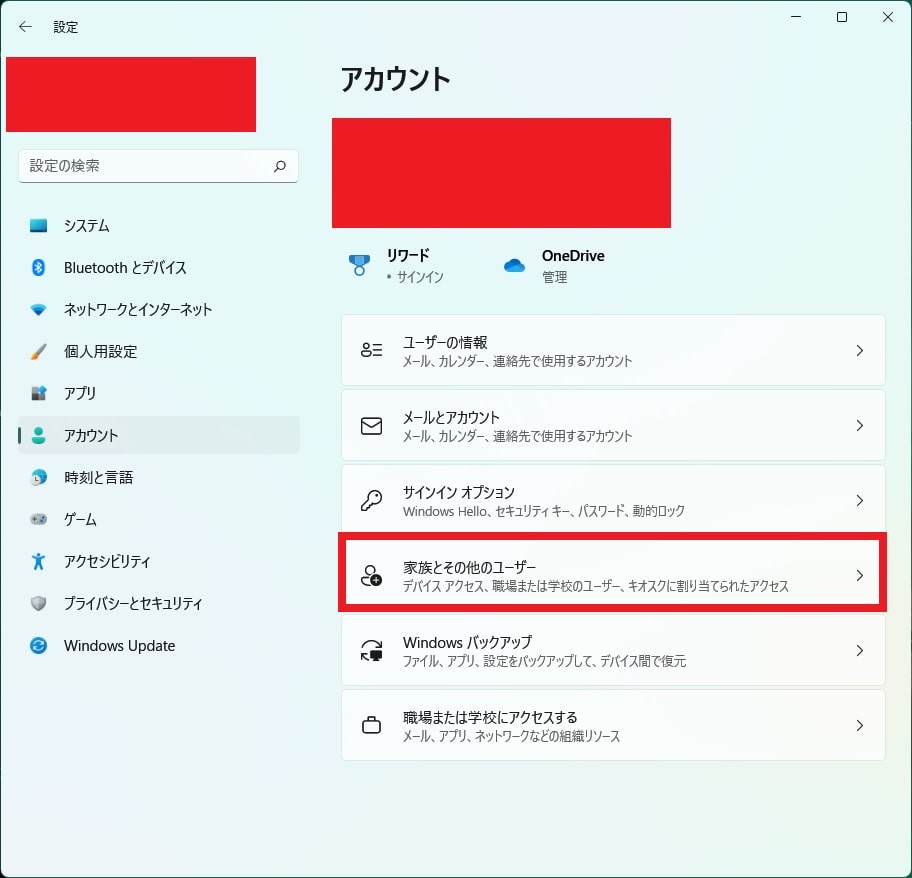Click the 時刻と言語 clock globe icon
Viewport: 912px width, 878px height.
(x=38, y=477)
